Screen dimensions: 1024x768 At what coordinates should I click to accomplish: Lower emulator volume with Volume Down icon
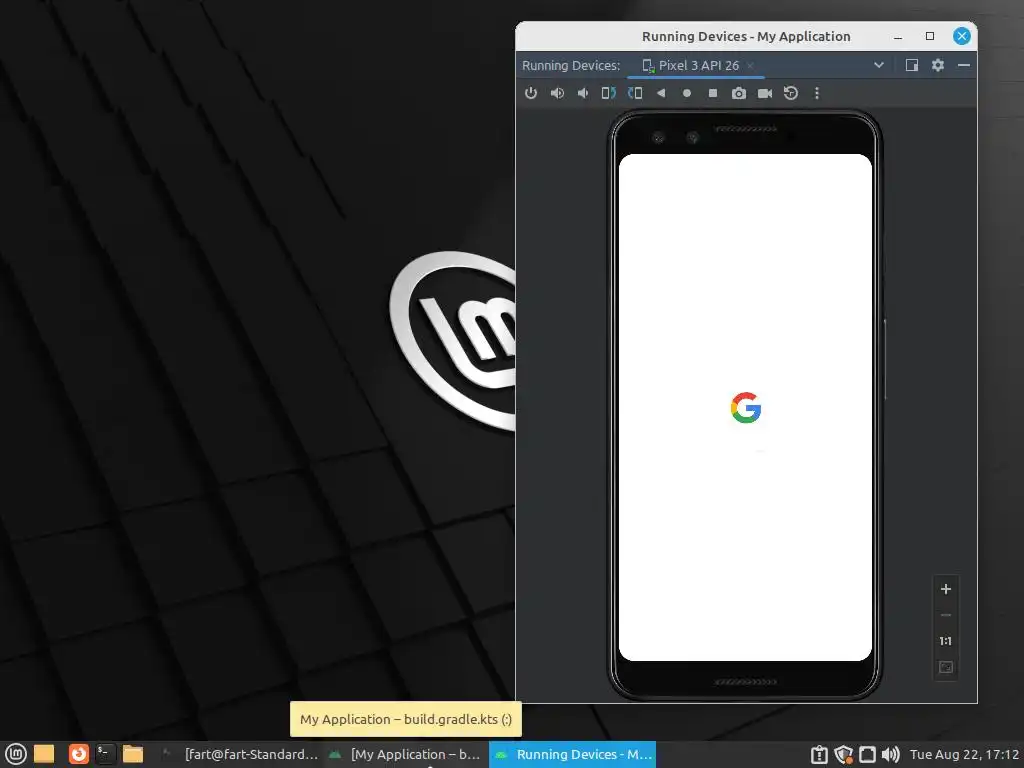tap(583, 93)
